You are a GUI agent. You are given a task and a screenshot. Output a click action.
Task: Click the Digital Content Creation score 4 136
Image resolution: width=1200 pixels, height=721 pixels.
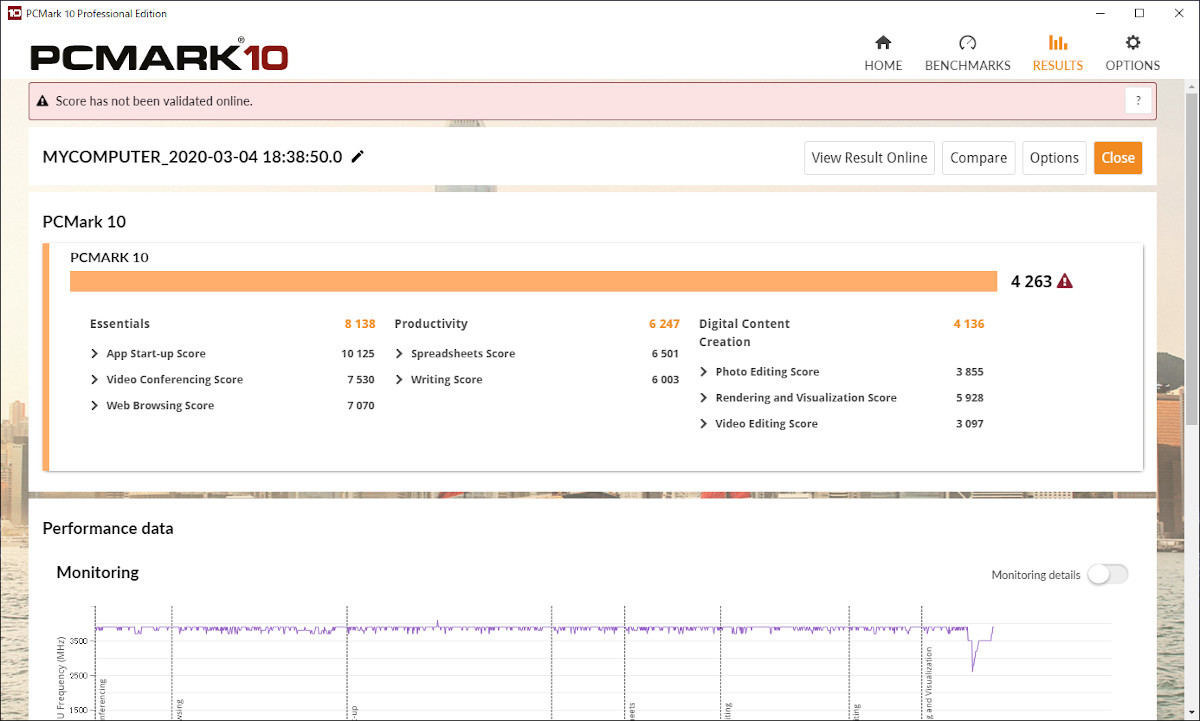click(x=969, y=324)
